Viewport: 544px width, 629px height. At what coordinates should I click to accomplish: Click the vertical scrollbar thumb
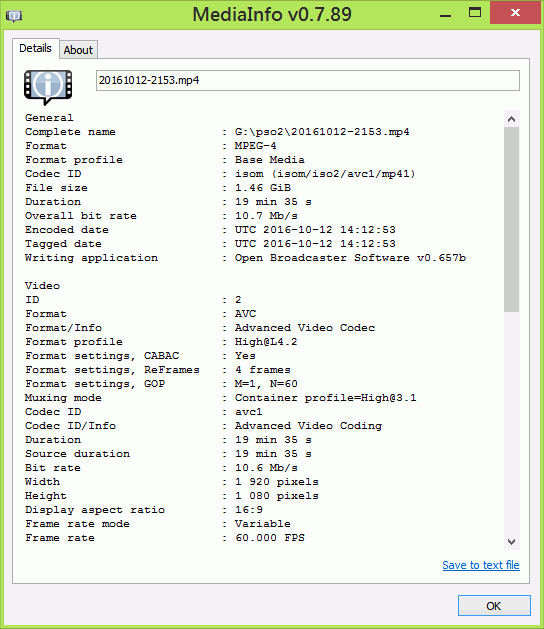click(512, 219)
